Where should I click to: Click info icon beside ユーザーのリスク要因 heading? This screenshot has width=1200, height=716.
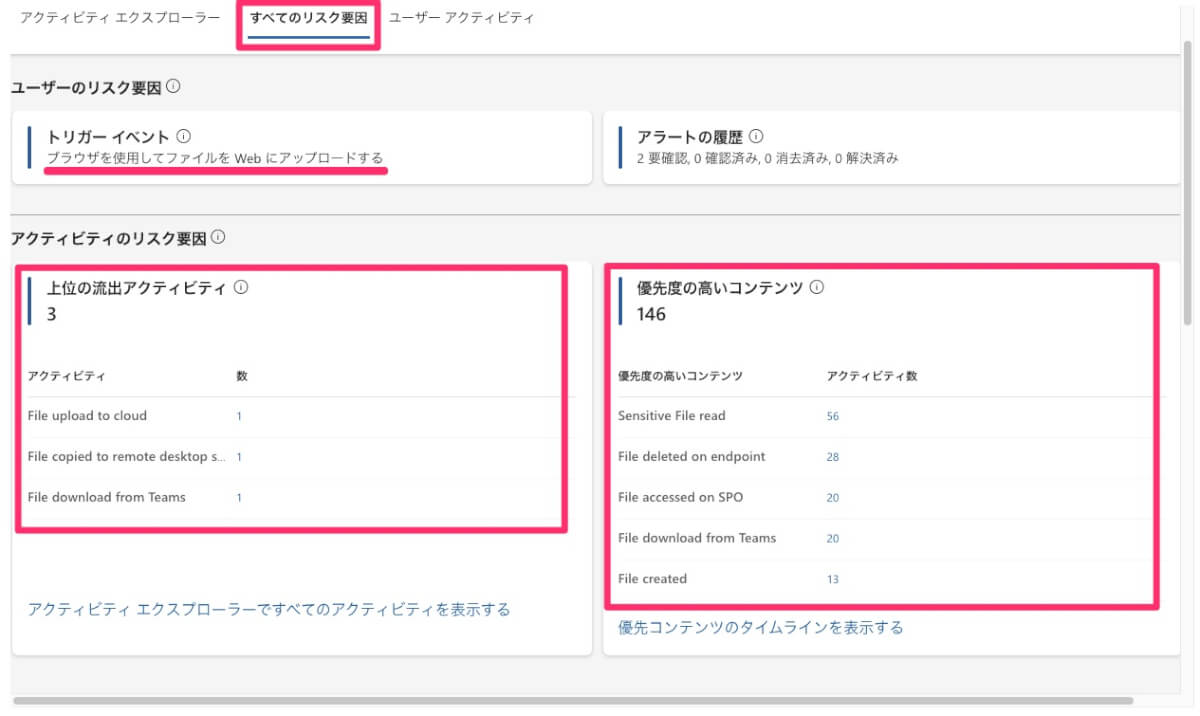click(x=173, y=87)
